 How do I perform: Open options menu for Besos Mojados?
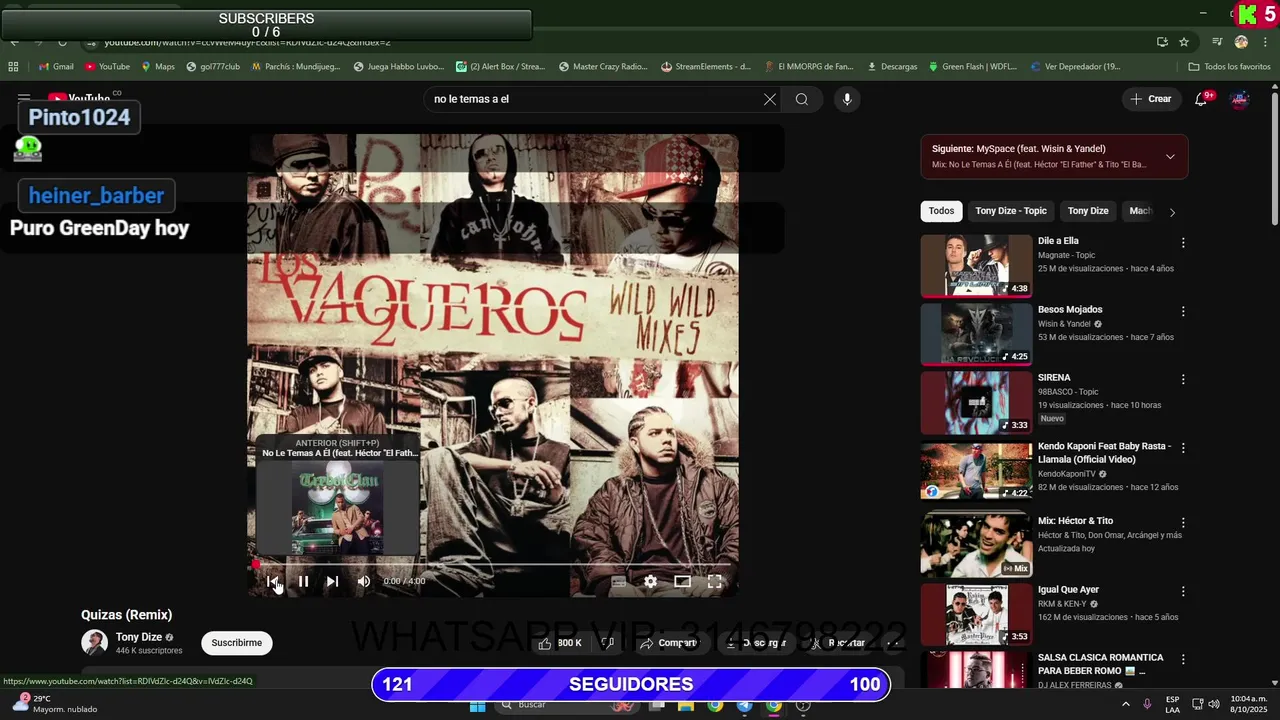pos(1183,312)
